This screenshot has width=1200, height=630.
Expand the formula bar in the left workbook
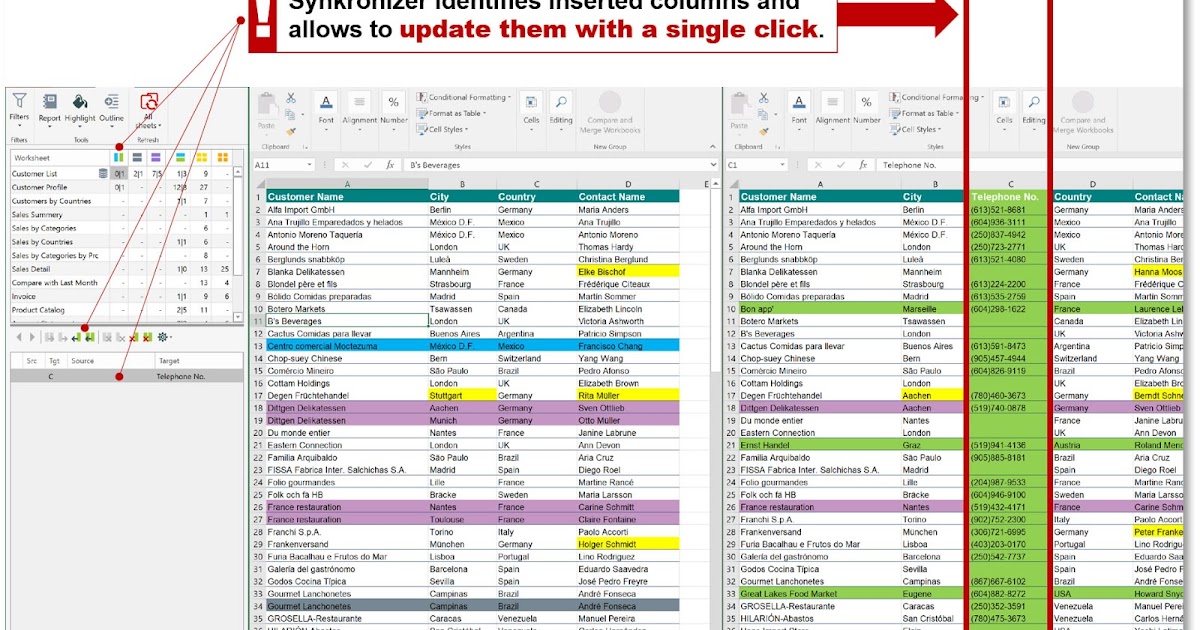click(711, 165)
